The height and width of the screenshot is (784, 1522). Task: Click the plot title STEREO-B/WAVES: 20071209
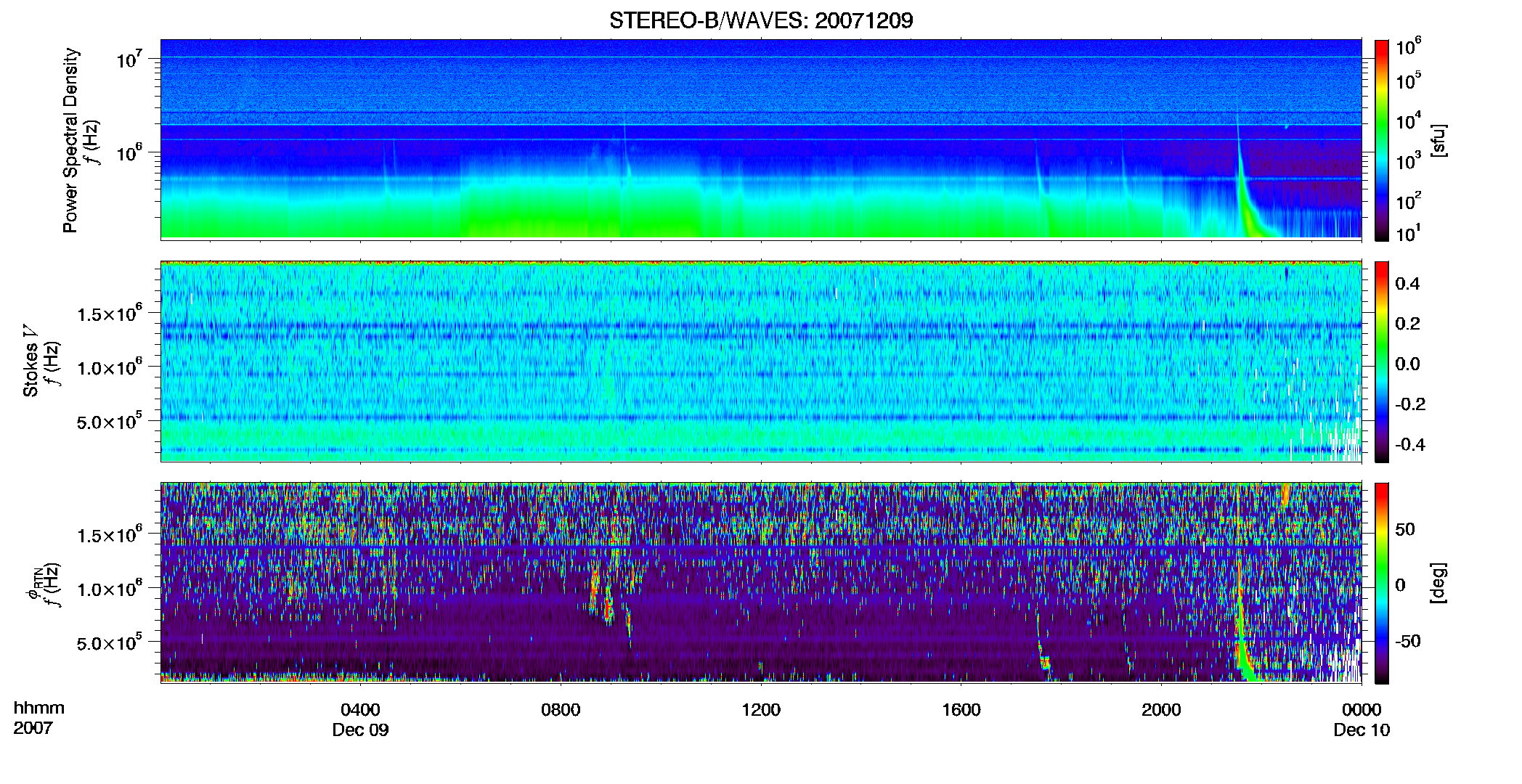click(761, 20)
